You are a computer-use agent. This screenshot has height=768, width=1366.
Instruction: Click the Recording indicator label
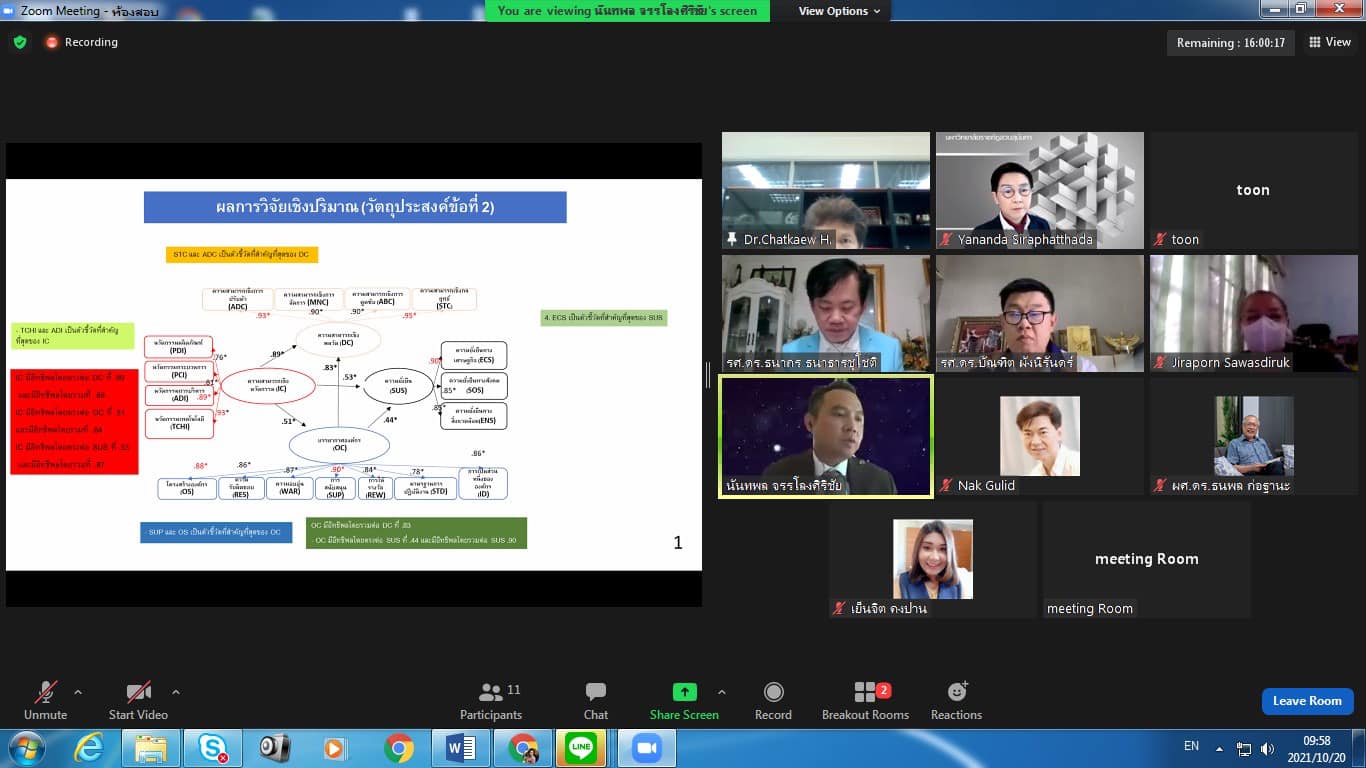pos(90,42)
